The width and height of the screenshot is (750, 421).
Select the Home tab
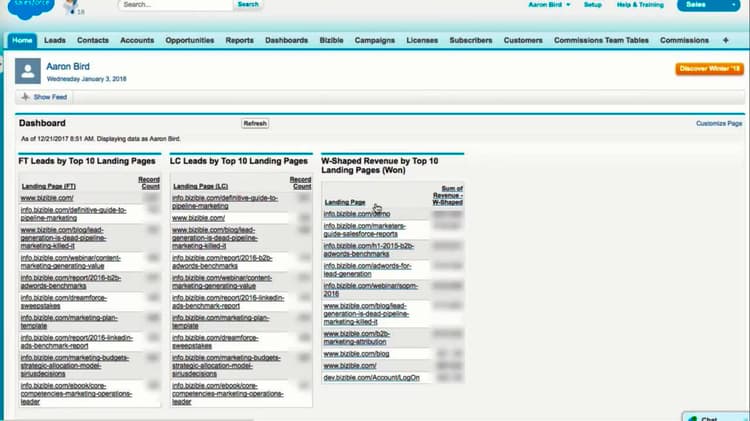[22, 41]
